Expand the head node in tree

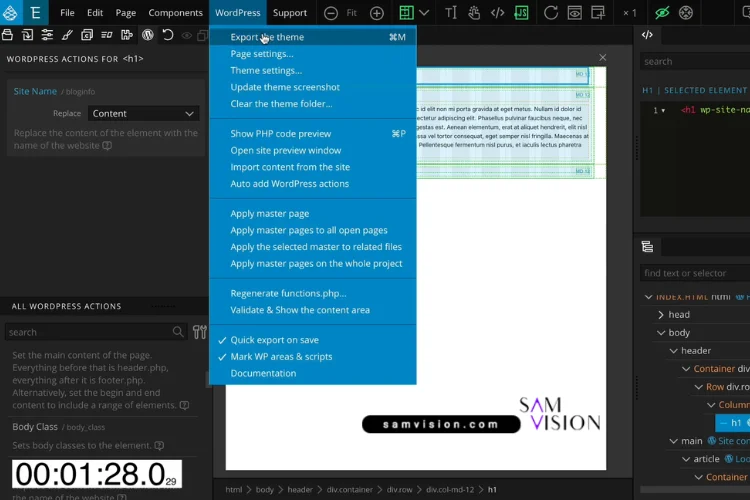pyautogui.click(x=661, y=314)
